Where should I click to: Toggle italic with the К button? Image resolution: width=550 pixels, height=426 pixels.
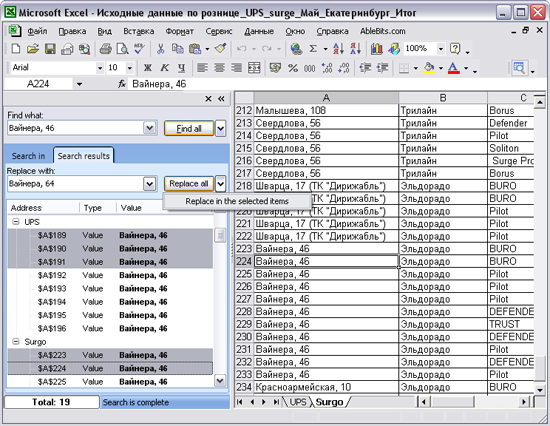(165, 68)
